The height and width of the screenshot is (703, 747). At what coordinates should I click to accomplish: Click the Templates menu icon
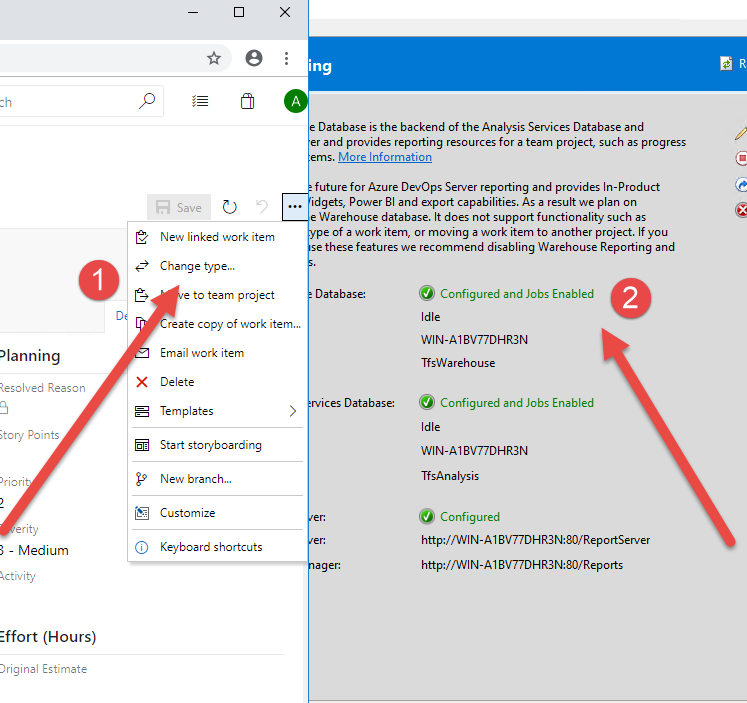[142, 411]
